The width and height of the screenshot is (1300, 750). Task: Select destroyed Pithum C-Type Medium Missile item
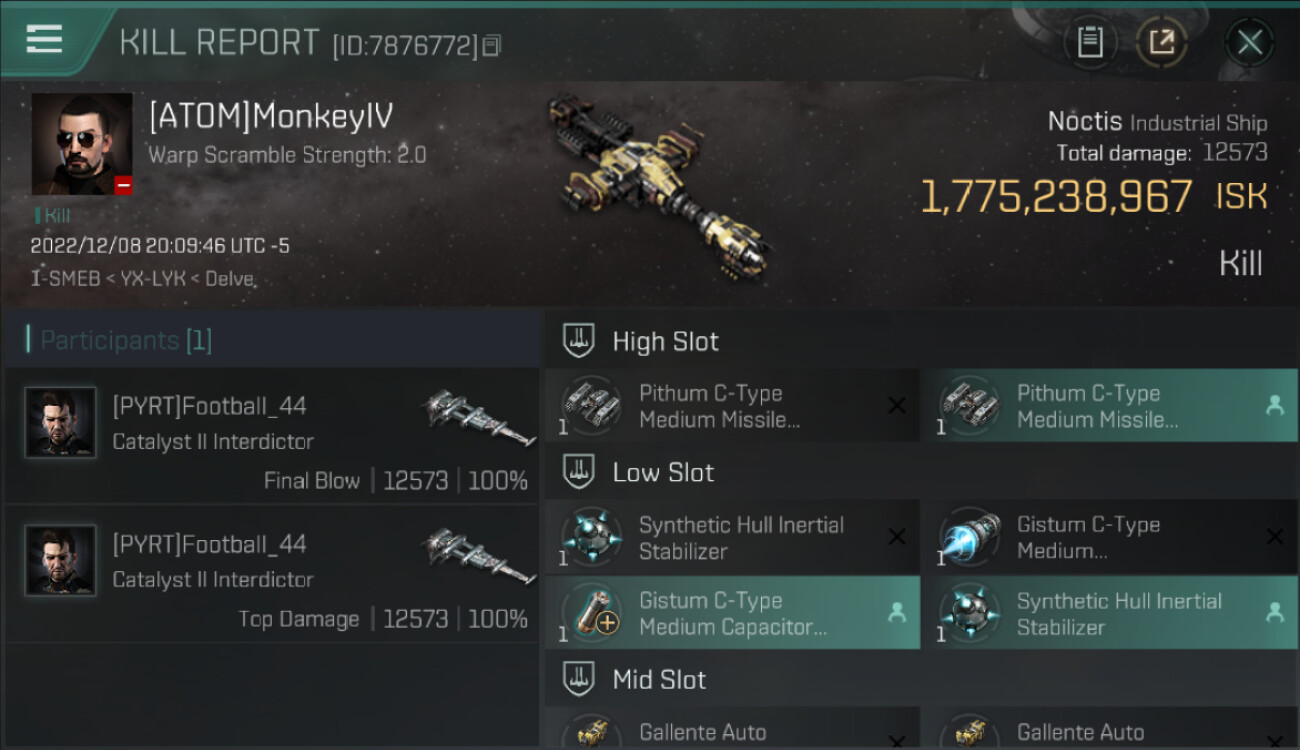(732, 406)
